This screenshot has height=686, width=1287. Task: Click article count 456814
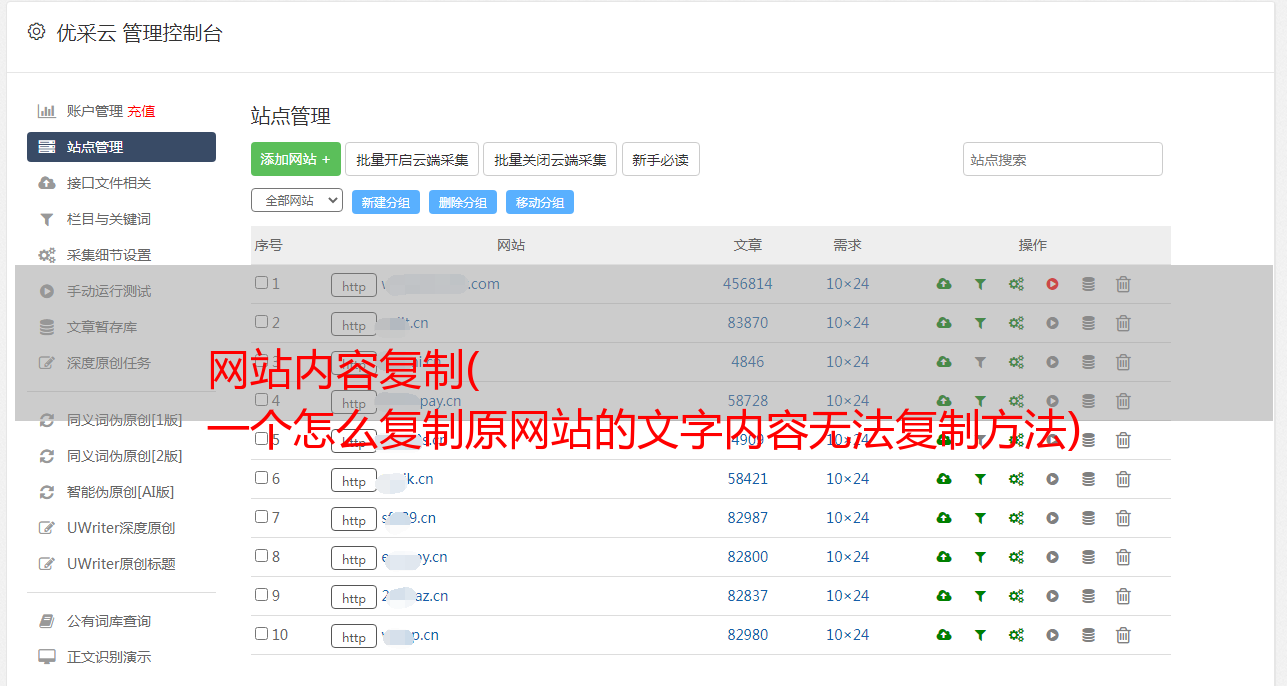[748, 284]
